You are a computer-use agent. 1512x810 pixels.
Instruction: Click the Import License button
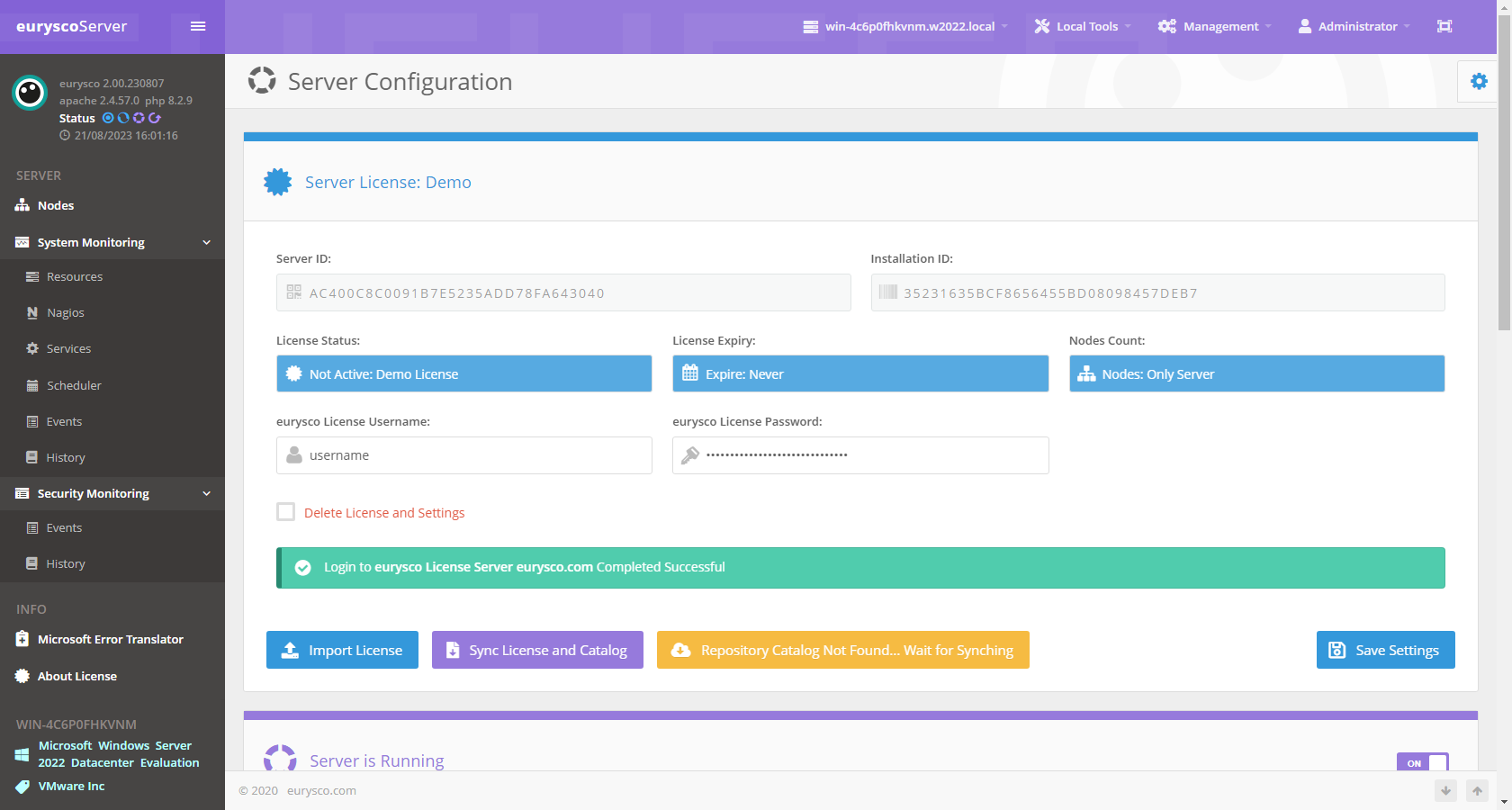click(x=342, y=650)
